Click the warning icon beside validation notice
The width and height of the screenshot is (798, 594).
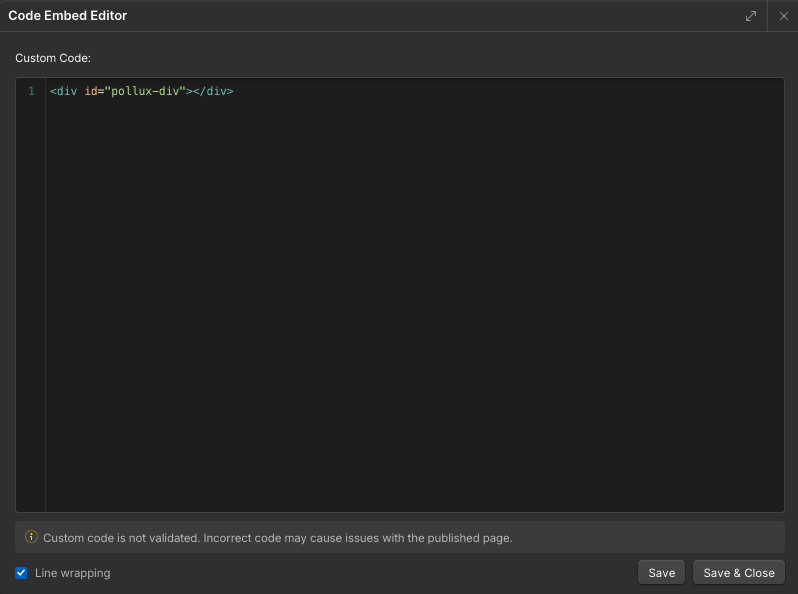coord(31,537)
